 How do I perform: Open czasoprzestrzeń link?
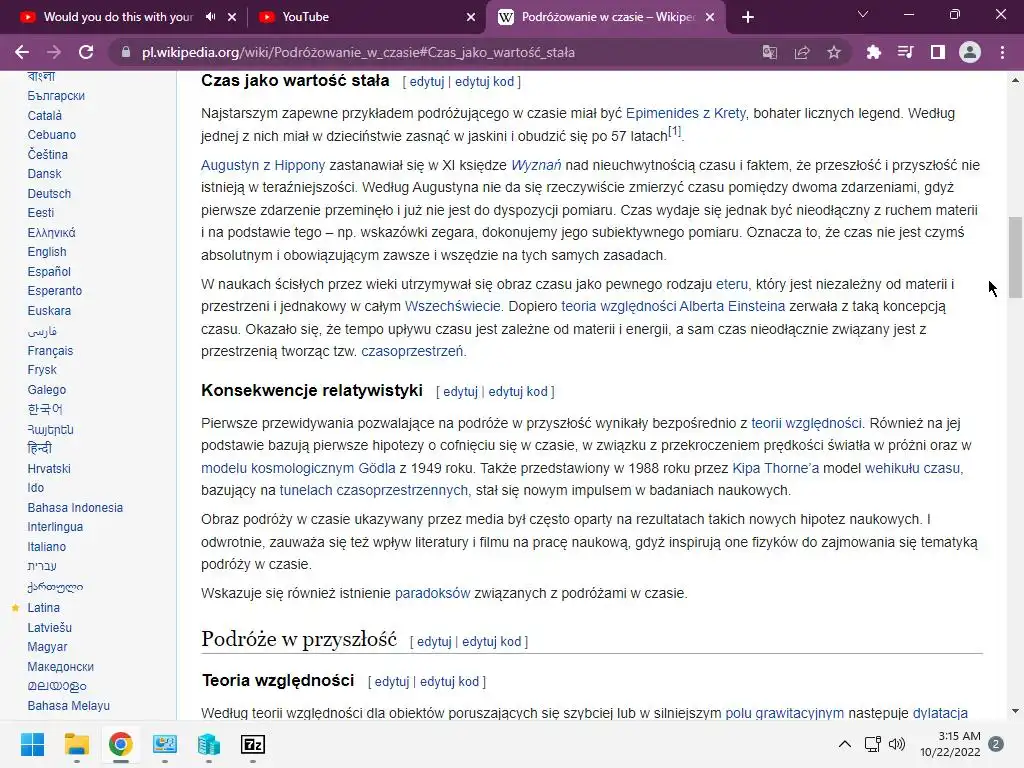click(x=412, y=351)
